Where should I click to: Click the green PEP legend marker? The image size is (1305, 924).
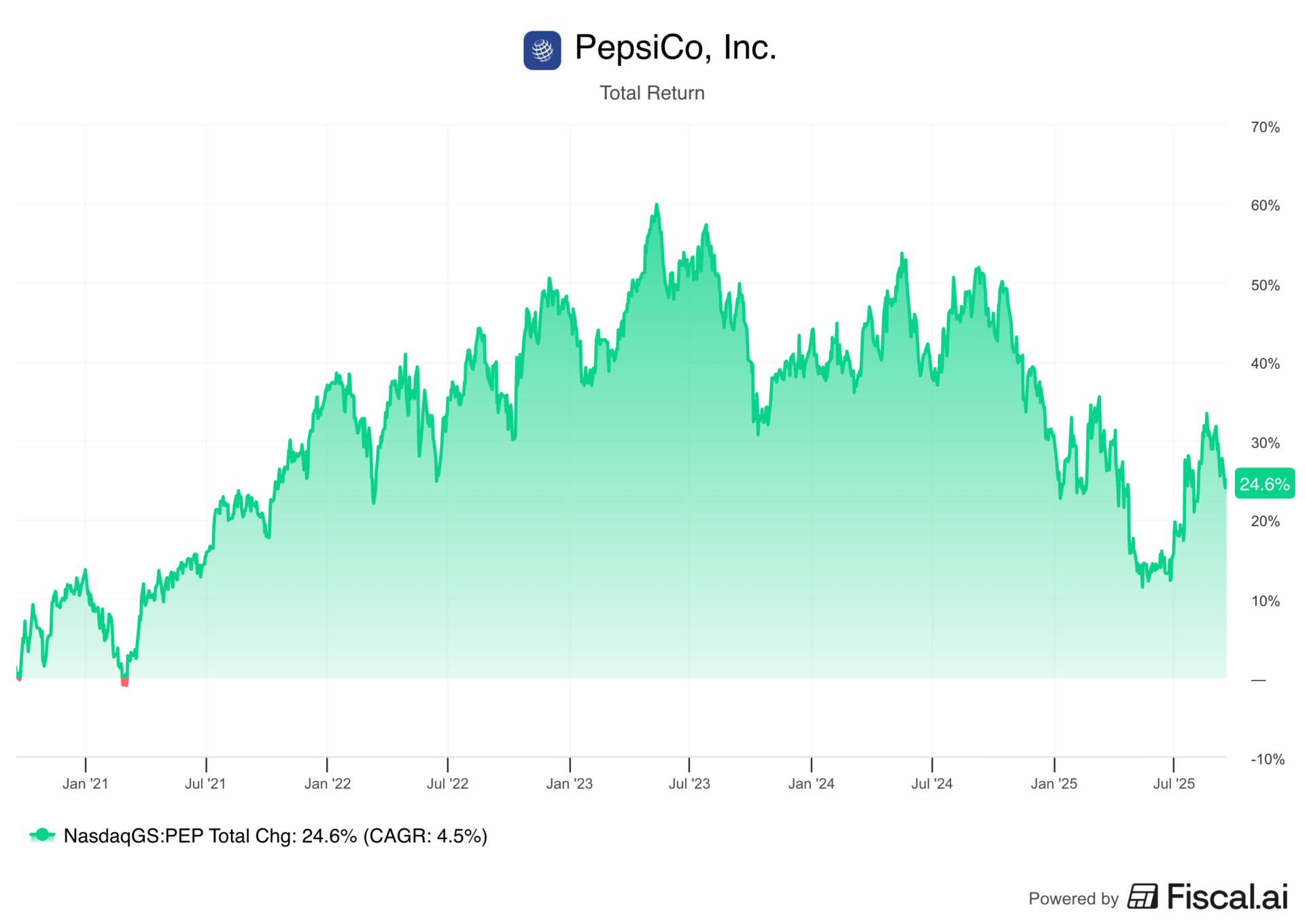42,835
